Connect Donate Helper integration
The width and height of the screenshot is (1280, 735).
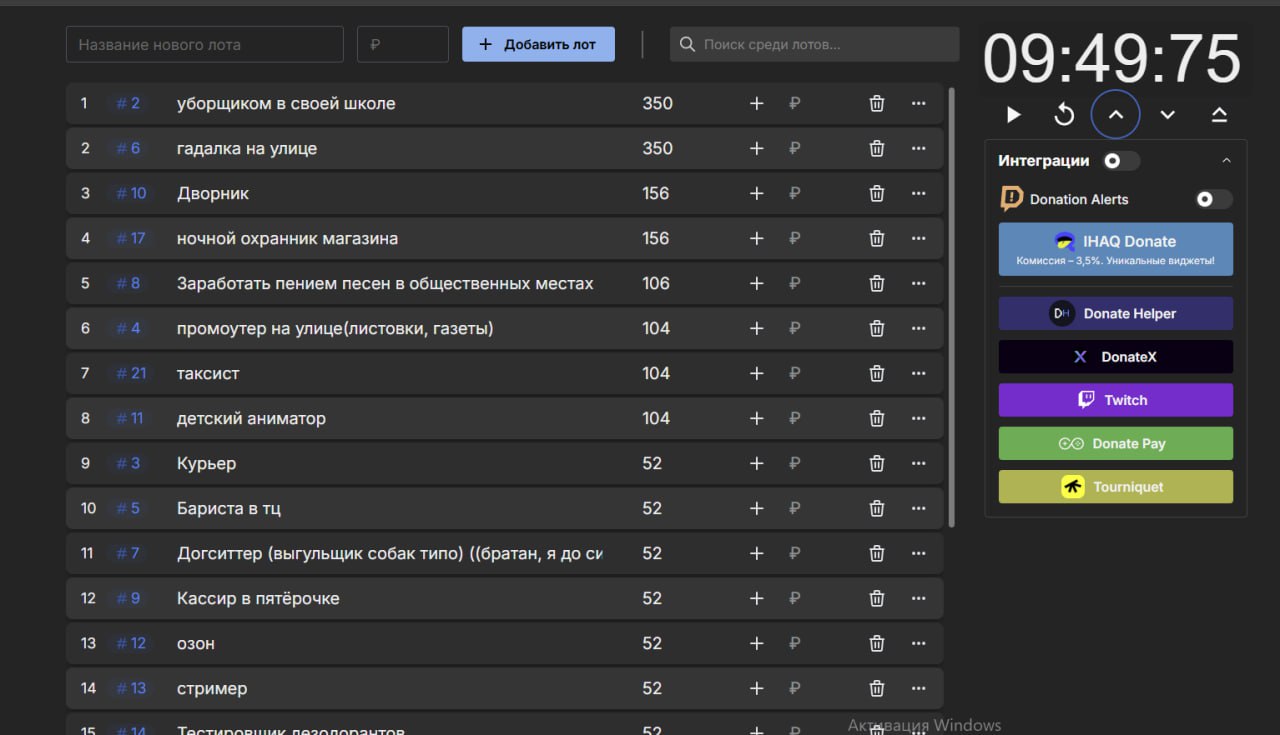click(1116, 313)
